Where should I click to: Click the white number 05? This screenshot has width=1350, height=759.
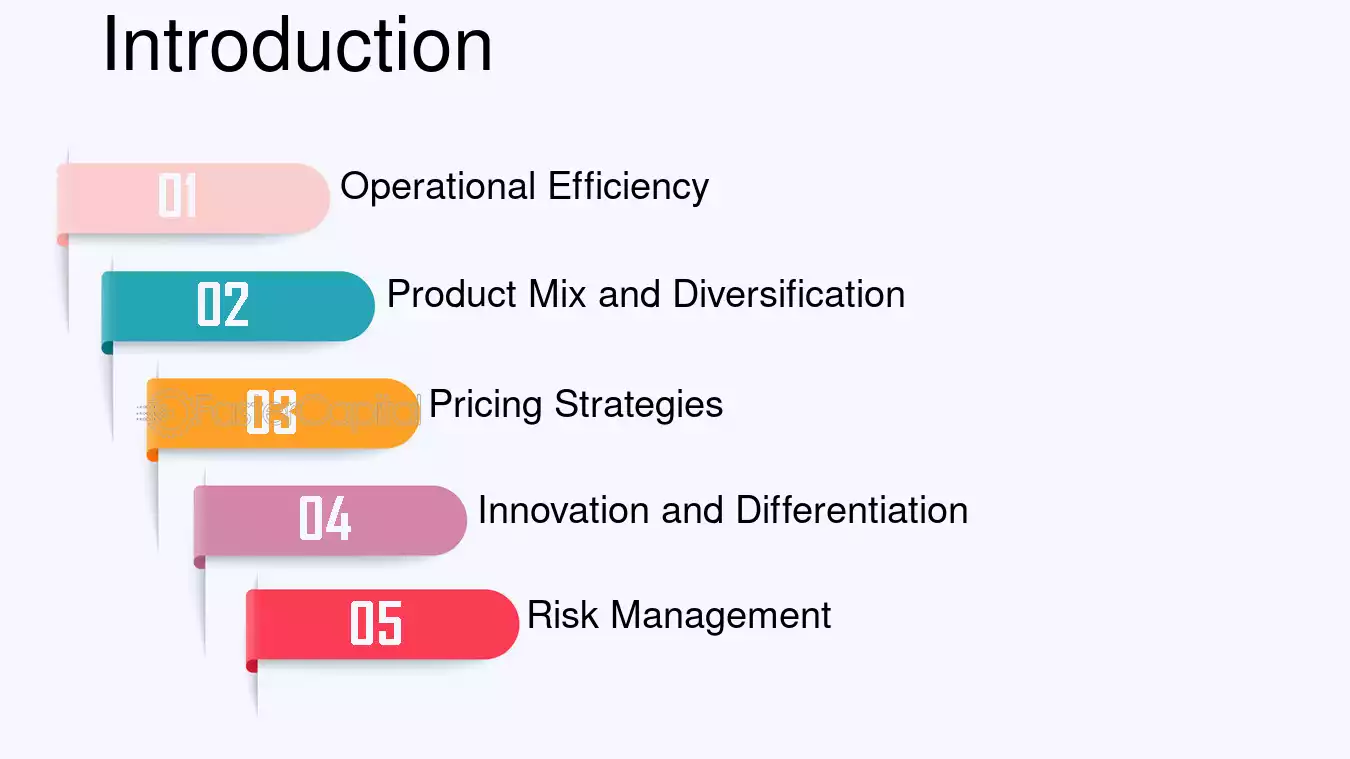376,622
